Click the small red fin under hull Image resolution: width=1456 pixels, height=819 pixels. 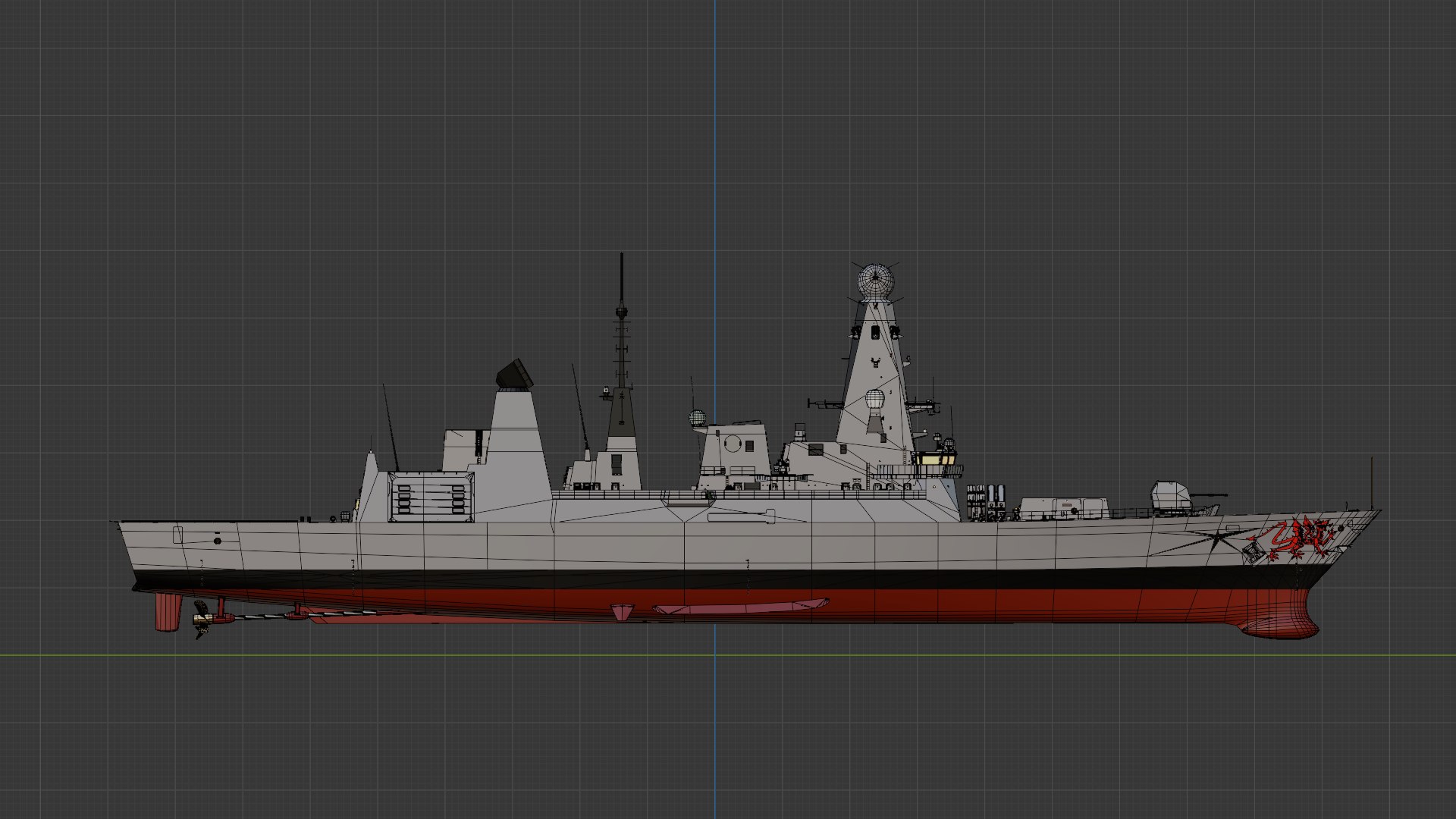(x=623, y=612)
